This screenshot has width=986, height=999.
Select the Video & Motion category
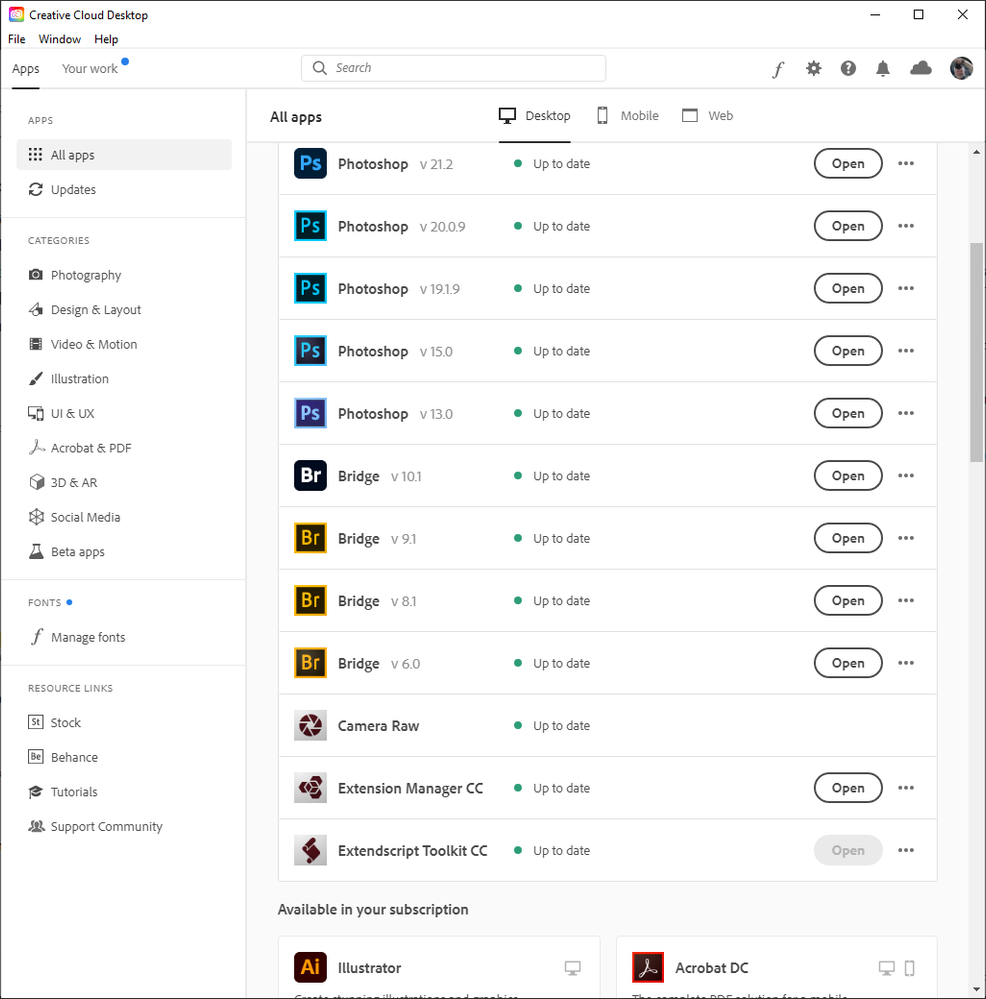(x=83, y=344)
